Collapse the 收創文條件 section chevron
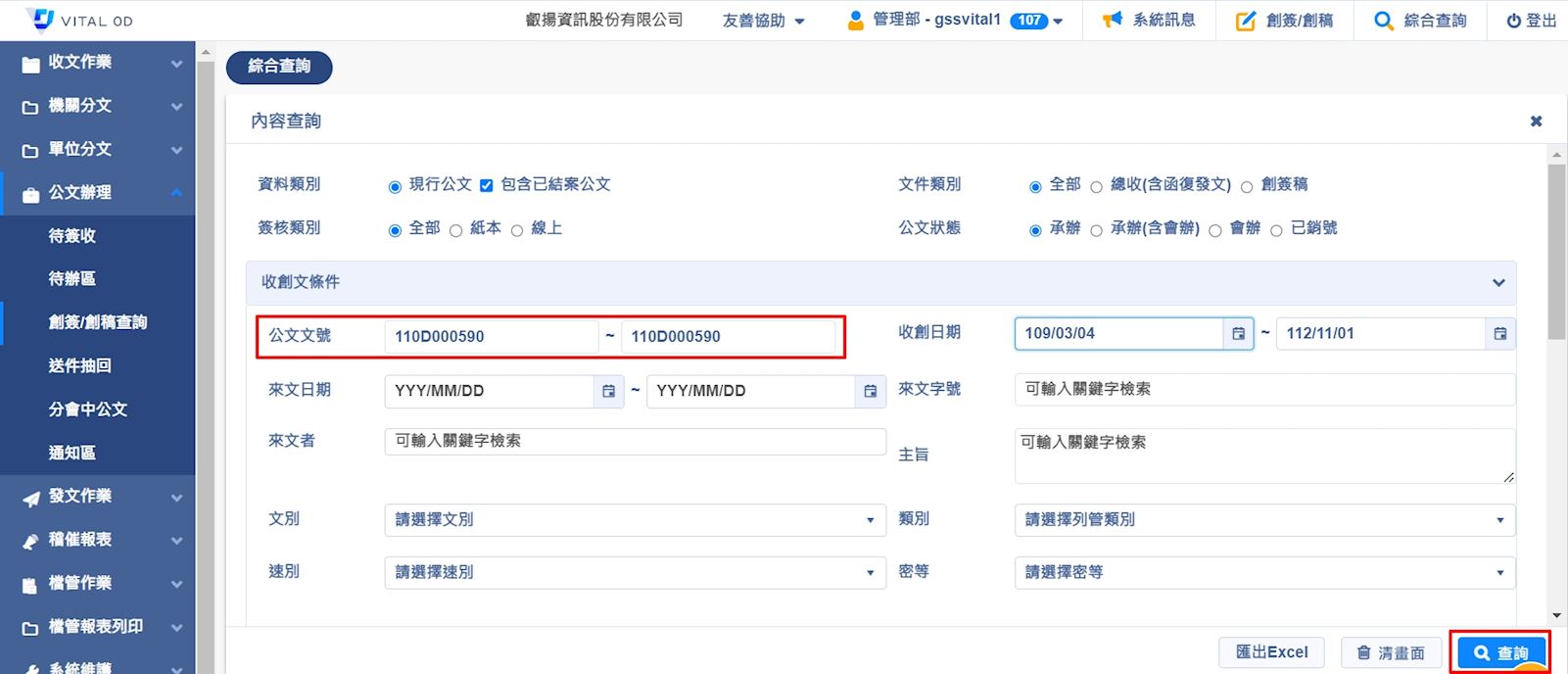The width and height of the screenshot is (1568, 674). [1497, 283]
